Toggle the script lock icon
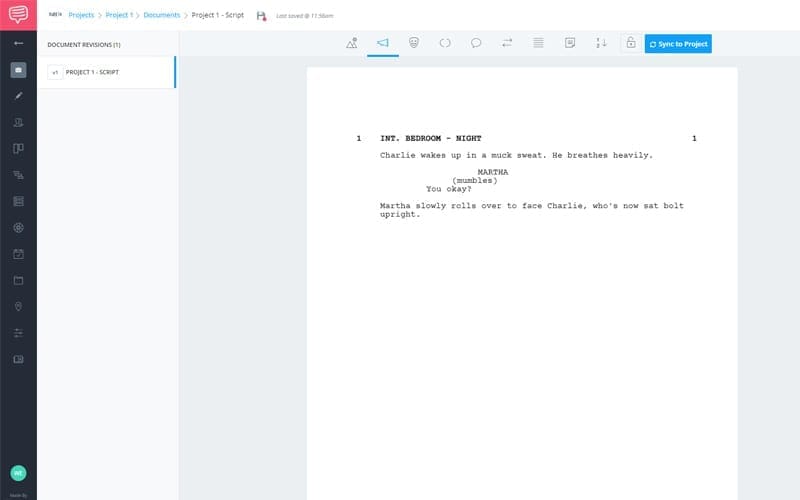Viewport: 800px width, 500px height. tap(630, 43)
